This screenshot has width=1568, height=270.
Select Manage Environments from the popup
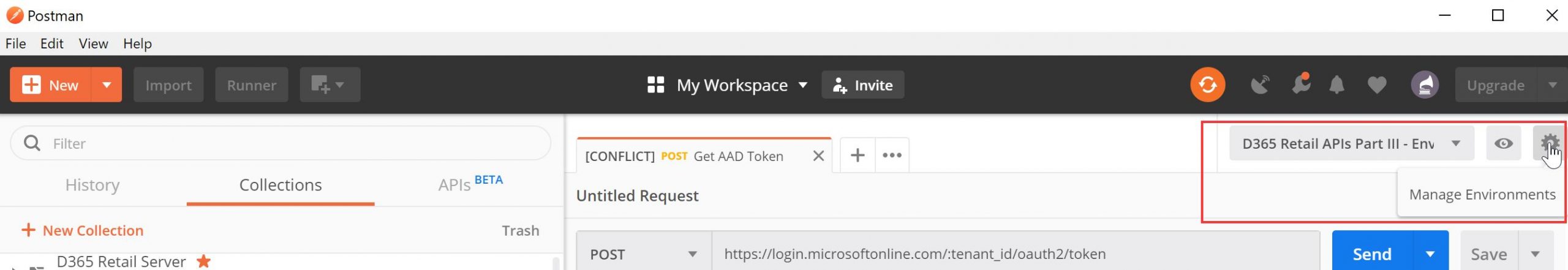(1482, 194)
